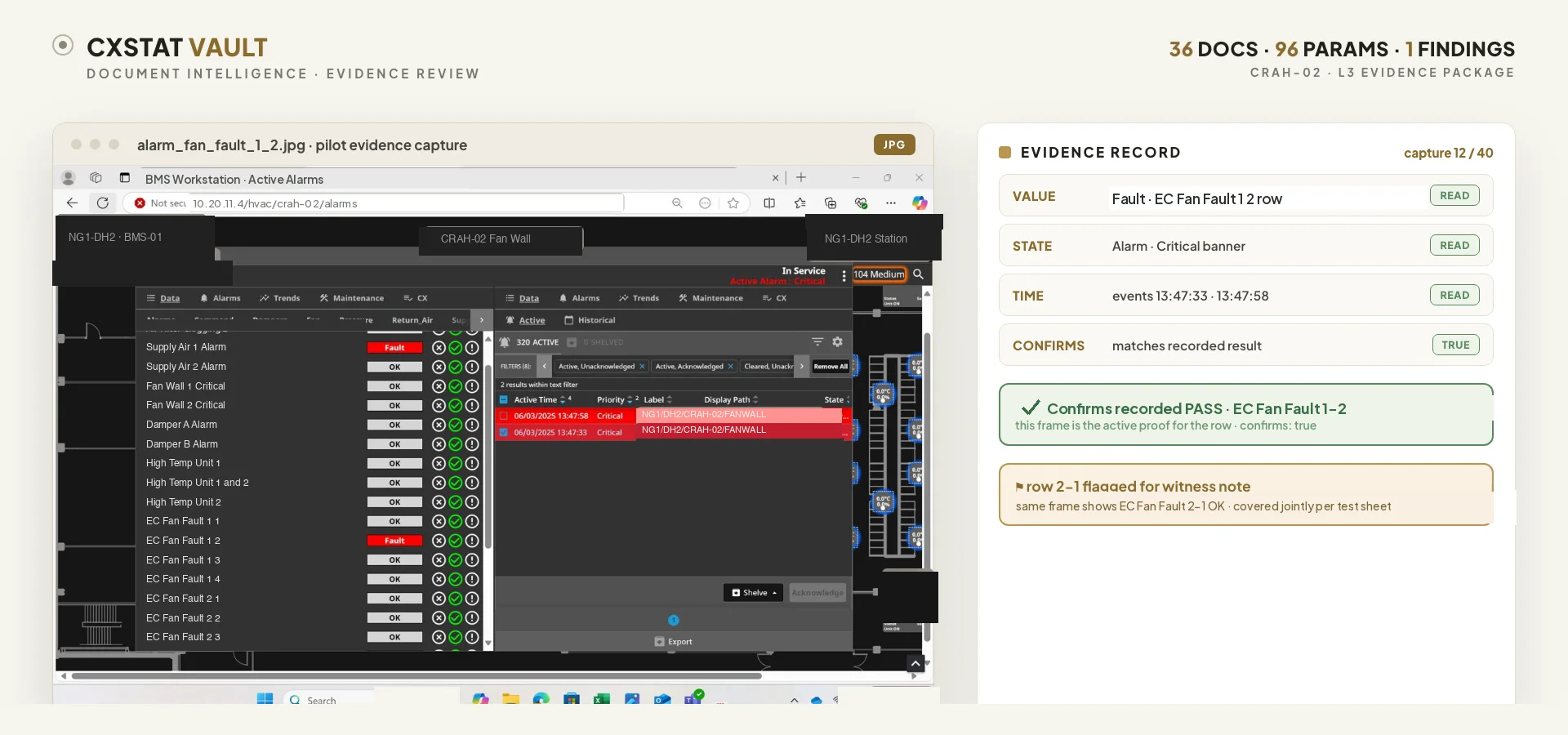Open the alarm settings gear icon
Image resolution: width=1568 pixels, height=735 pixels.
coord(837,342)
